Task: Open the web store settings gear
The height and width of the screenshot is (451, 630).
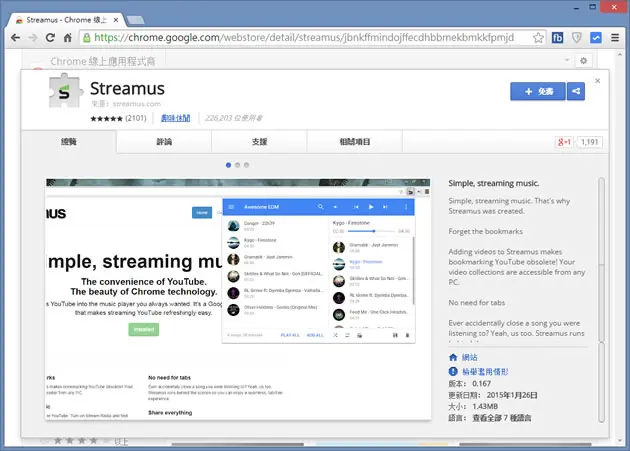Action: (583, 61)
